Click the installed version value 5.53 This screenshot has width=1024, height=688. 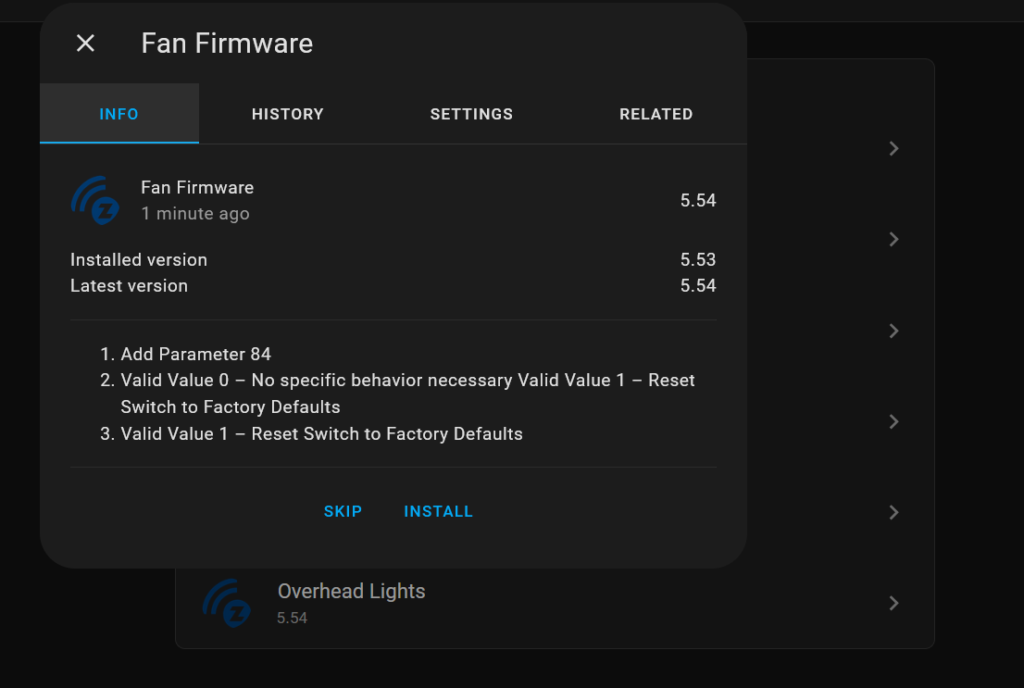[698, 260]
